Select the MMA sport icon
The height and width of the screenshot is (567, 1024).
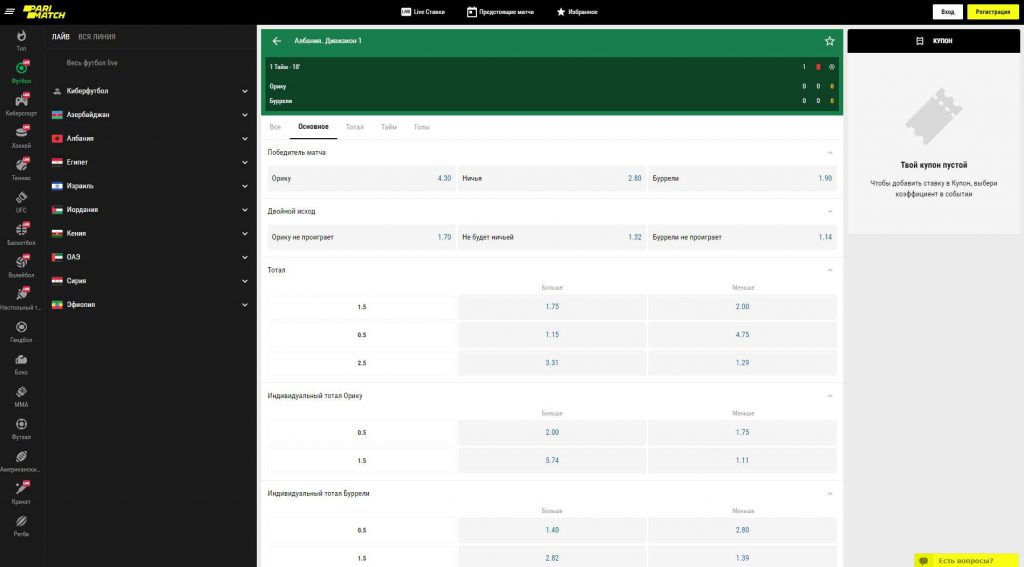pos(21,391)
